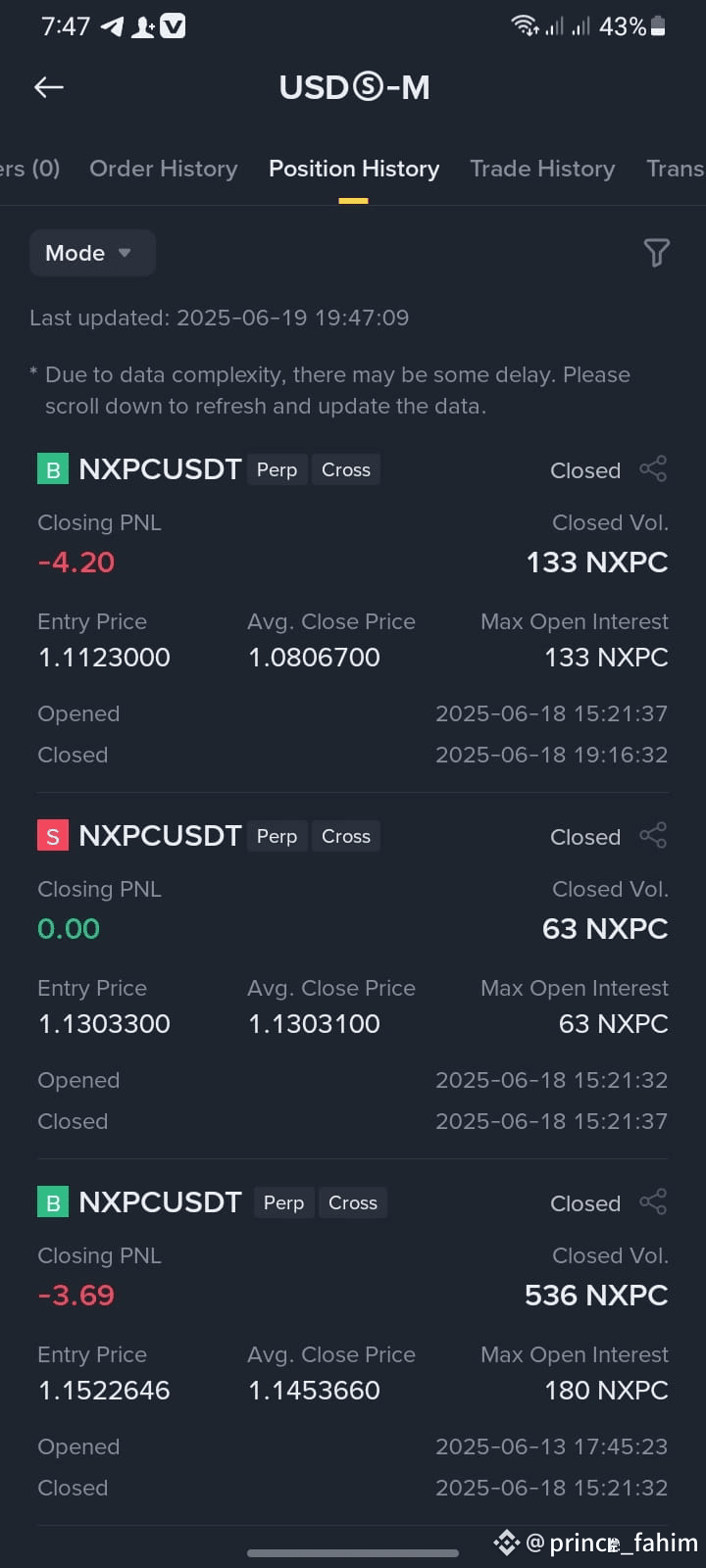Tap the USDⓈ-M page title
Viewport: 706px width, 1568px height.
pos(354,87)
